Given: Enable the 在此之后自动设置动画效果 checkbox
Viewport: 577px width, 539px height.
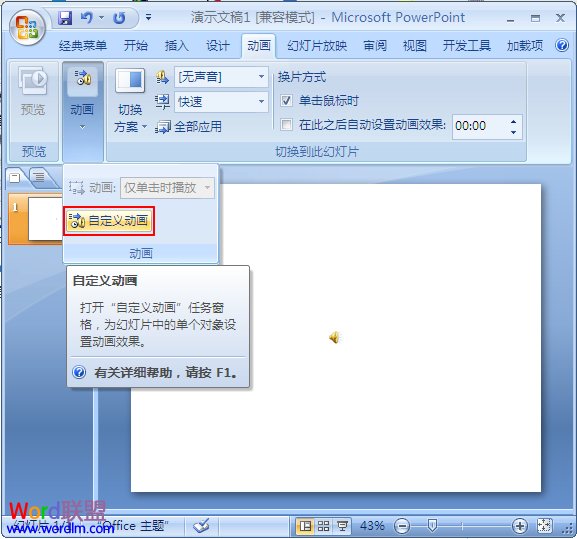Looking at the screenshot, I should (286, 125).
